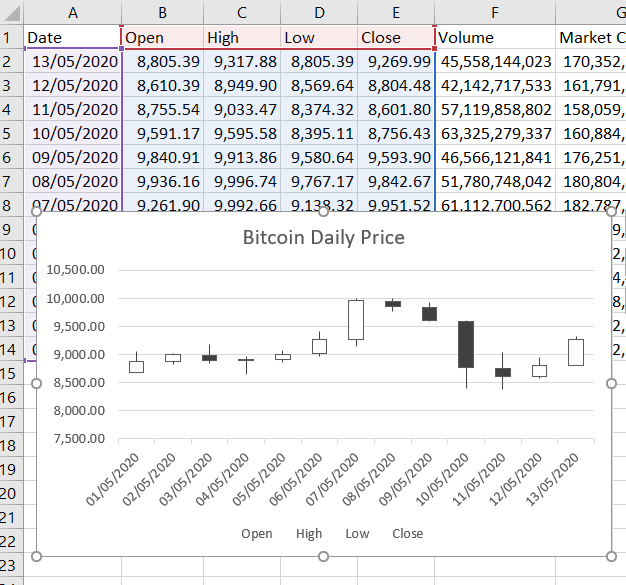The image size is (626, 585).
Task: Select column E header
Action: pos(396,13)
